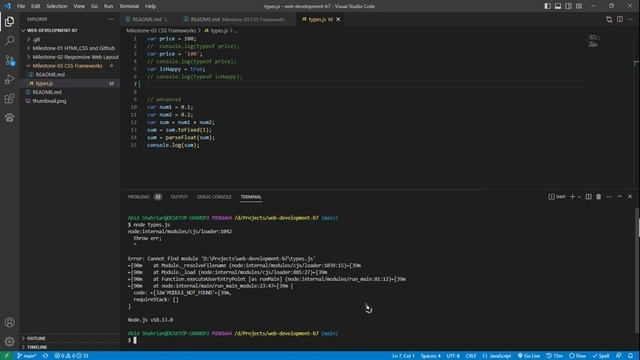This screenshot has width=640, height=360.
Task: Select types.js in the explorer tree
Action: pos(69,83)
